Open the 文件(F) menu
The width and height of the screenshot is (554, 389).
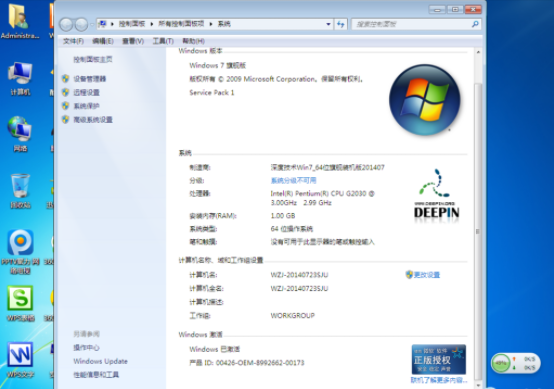coord(73,41)
